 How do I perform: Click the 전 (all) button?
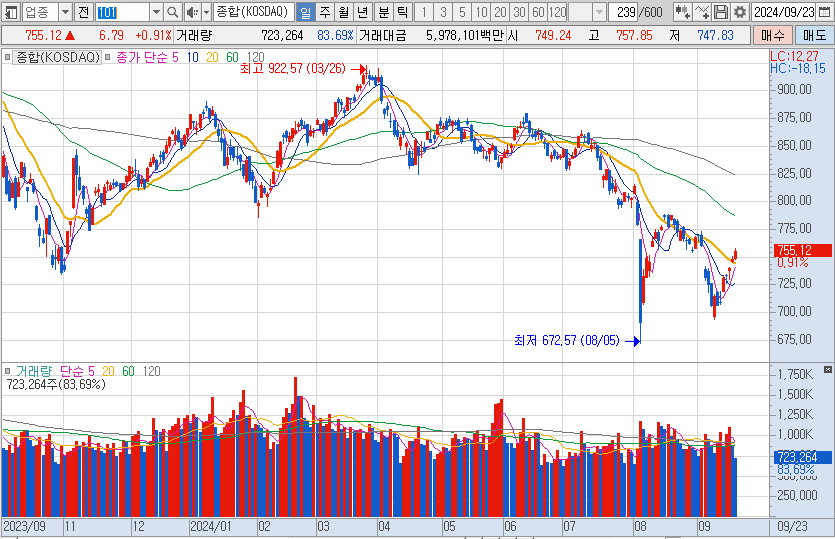point(83,12)
